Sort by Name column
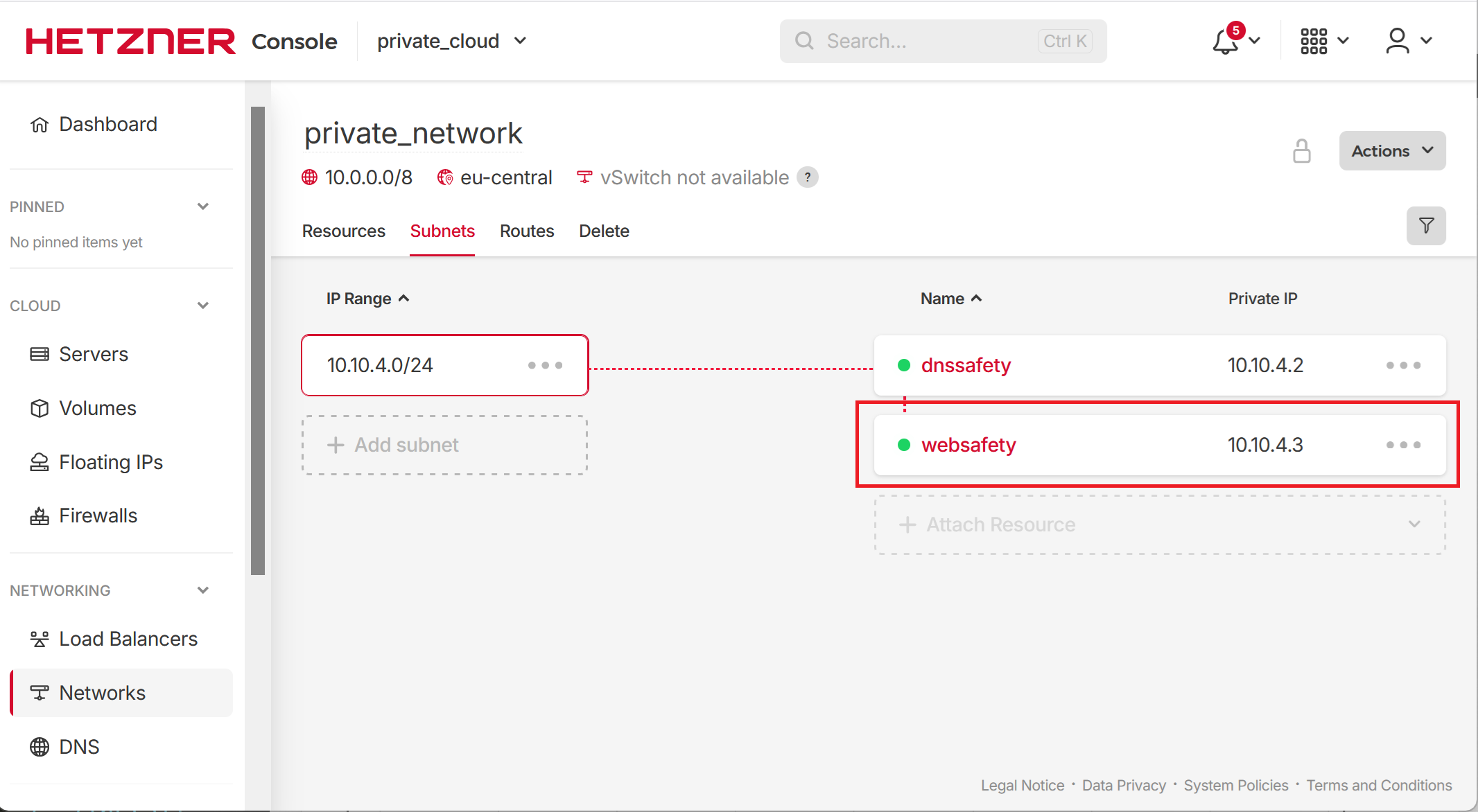 pos(951,299)
